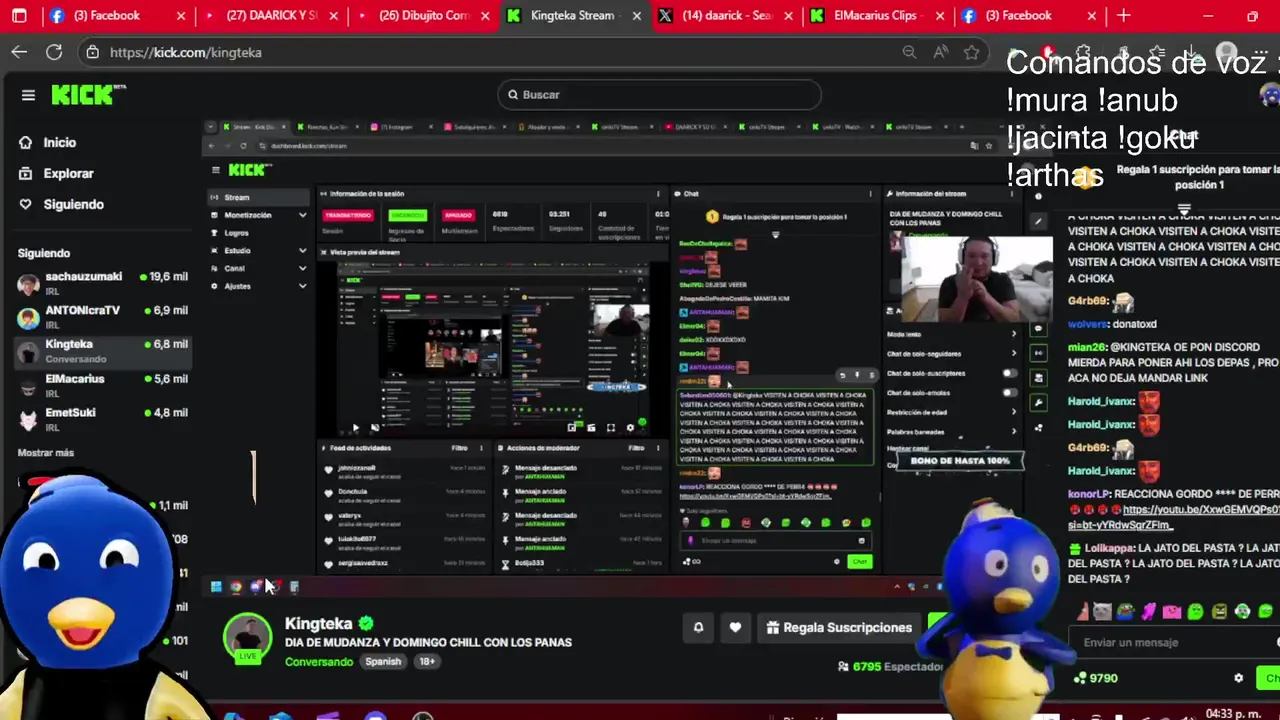Play the stream preview video
The width and height of the screenshot is (1280, 720).
(x=355, y=428)
